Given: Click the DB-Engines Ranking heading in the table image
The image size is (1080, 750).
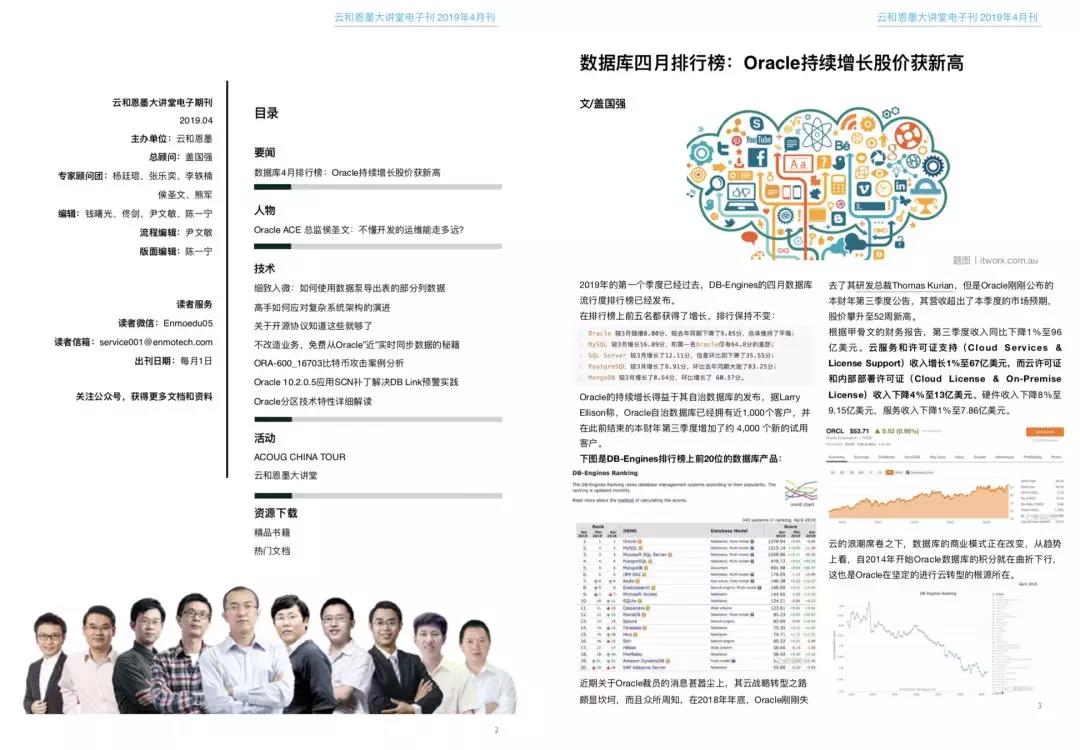Looking at the screenshot, I should (x=605, y=473).
